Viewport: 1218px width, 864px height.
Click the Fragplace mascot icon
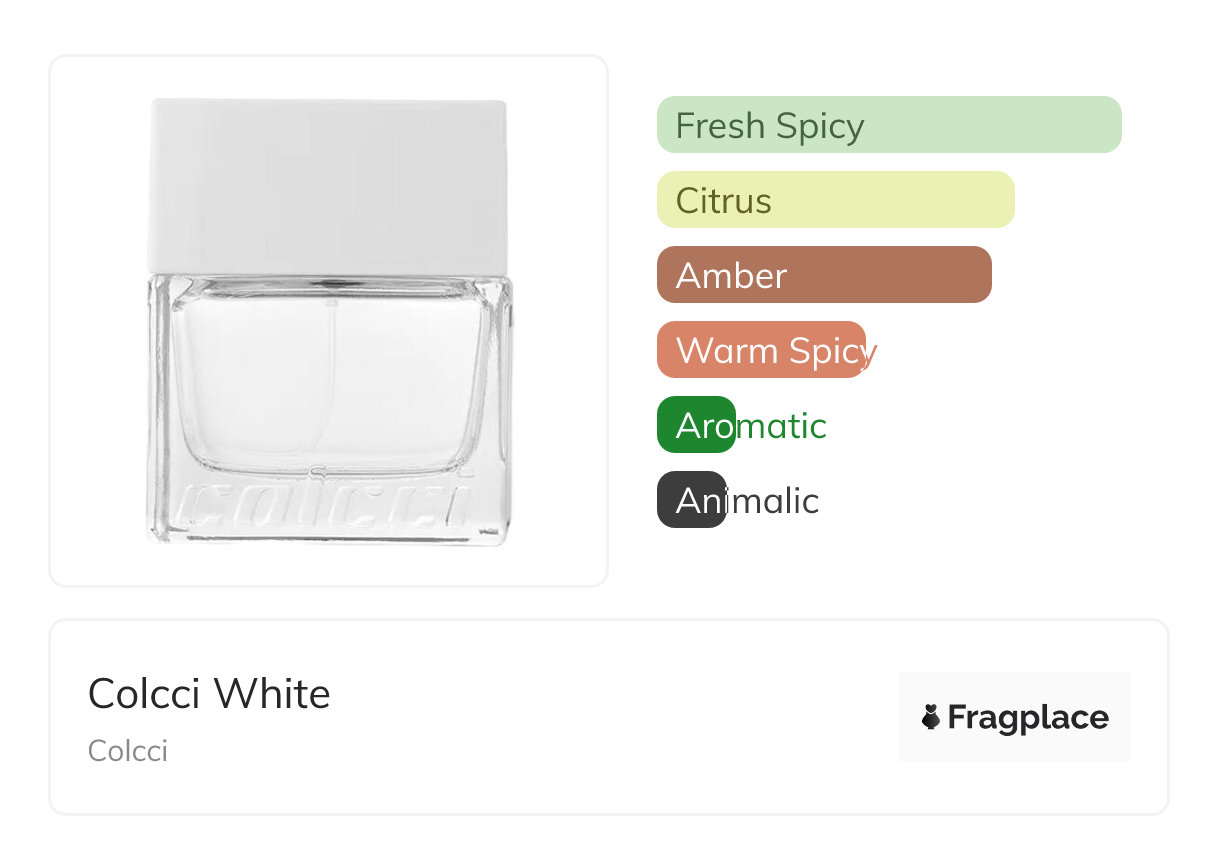(x=931, y=717)
